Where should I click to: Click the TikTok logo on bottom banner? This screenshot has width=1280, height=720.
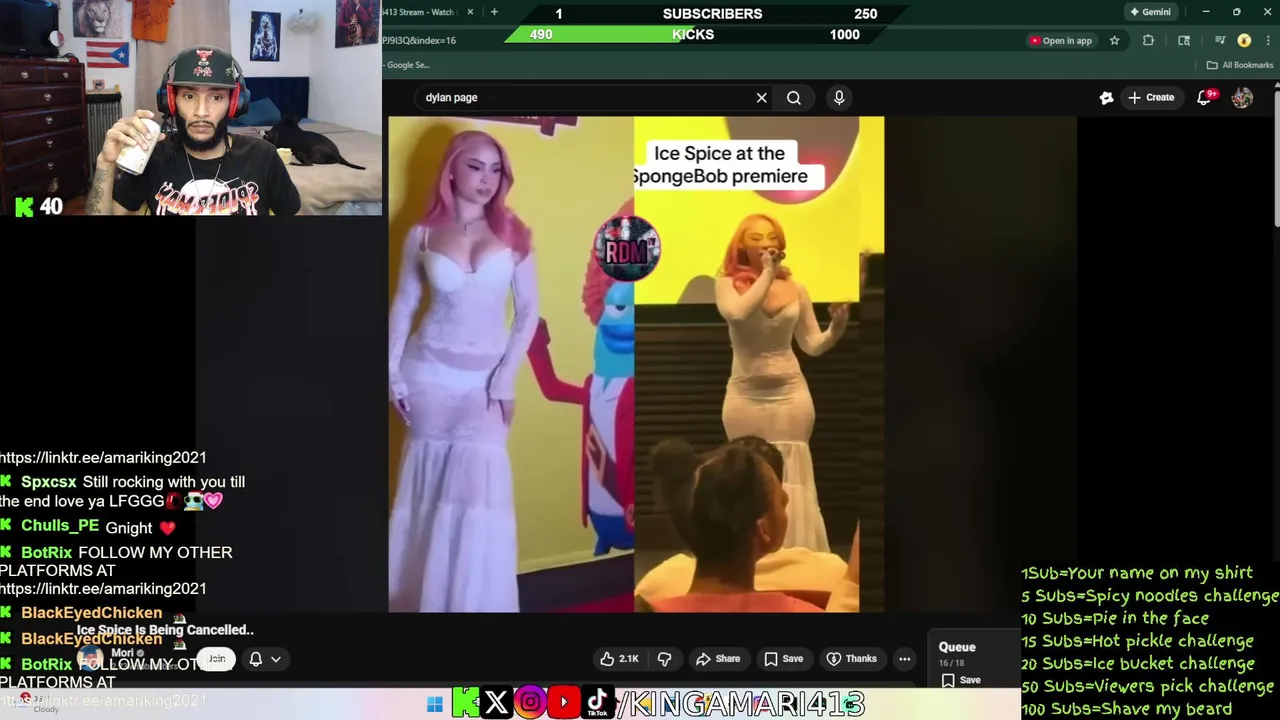(597, 702)
